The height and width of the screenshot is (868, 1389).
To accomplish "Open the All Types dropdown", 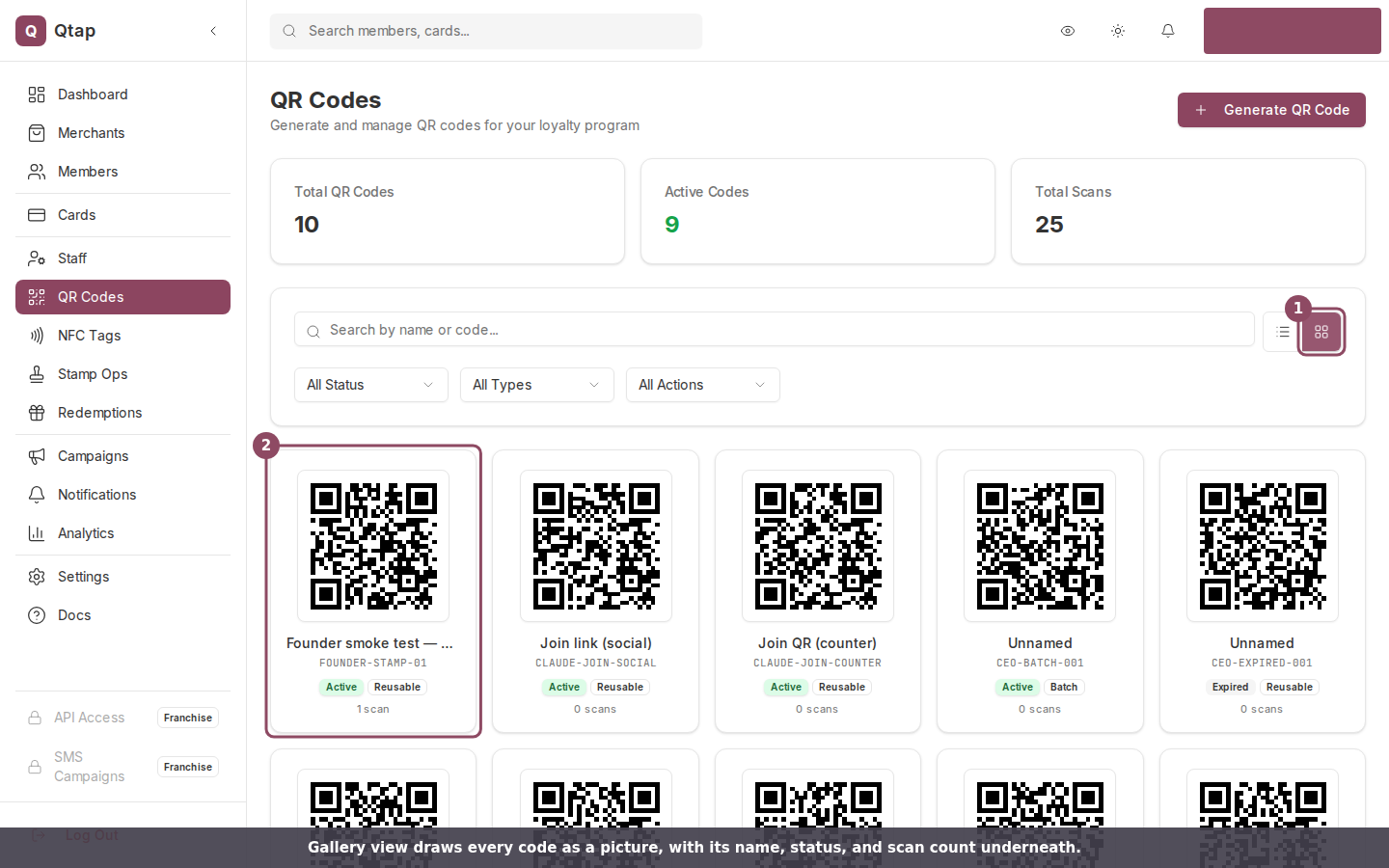I will pyautogui.click(x=537, y=385).
